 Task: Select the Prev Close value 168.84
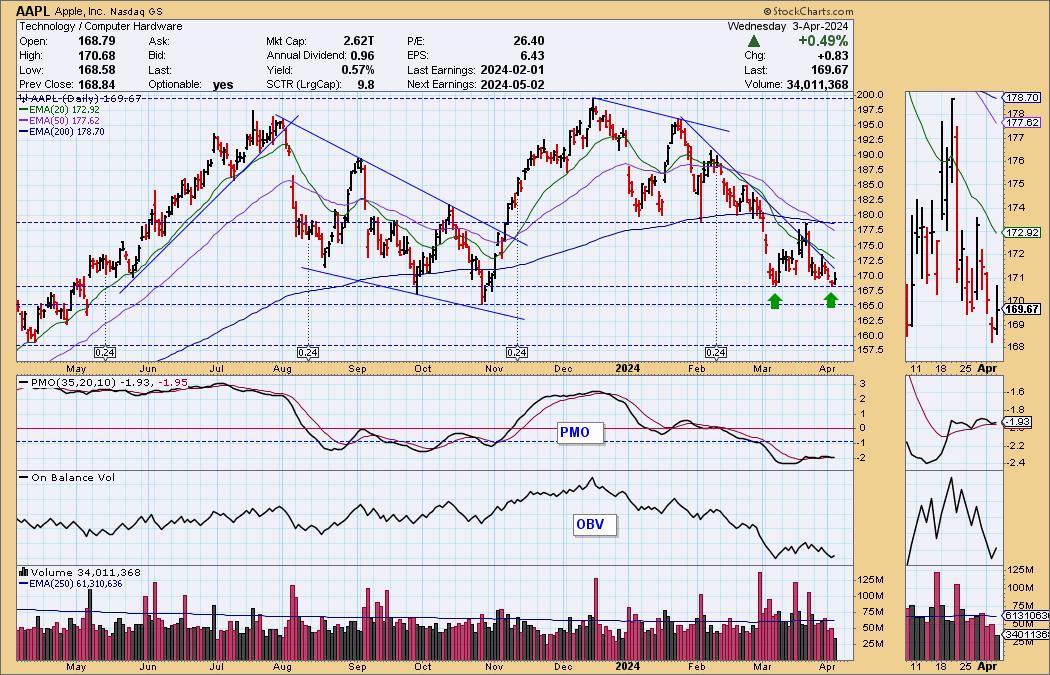coord(98,84)
